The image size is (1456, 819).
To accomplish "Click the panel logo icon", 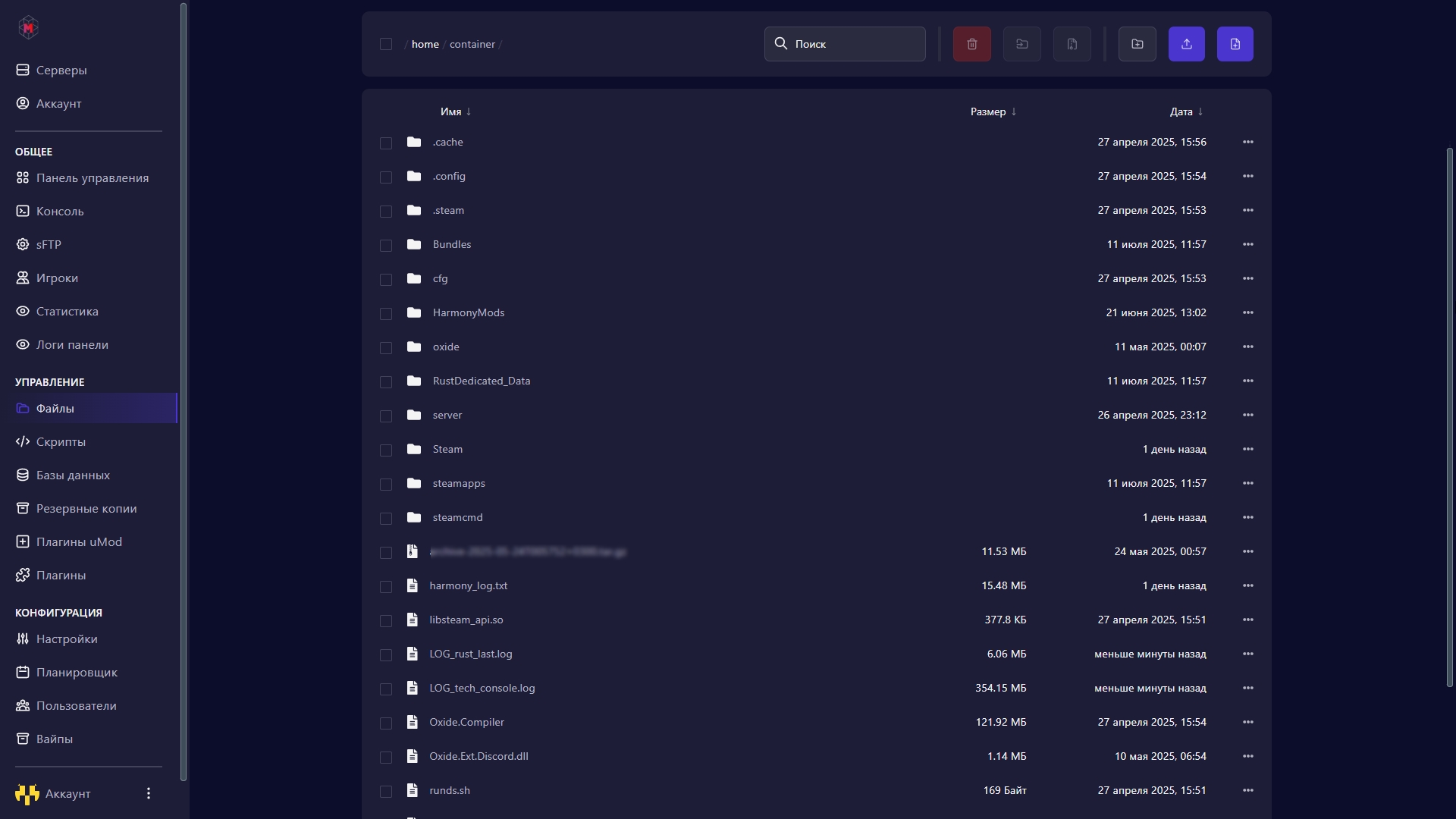I will (28, 28).
